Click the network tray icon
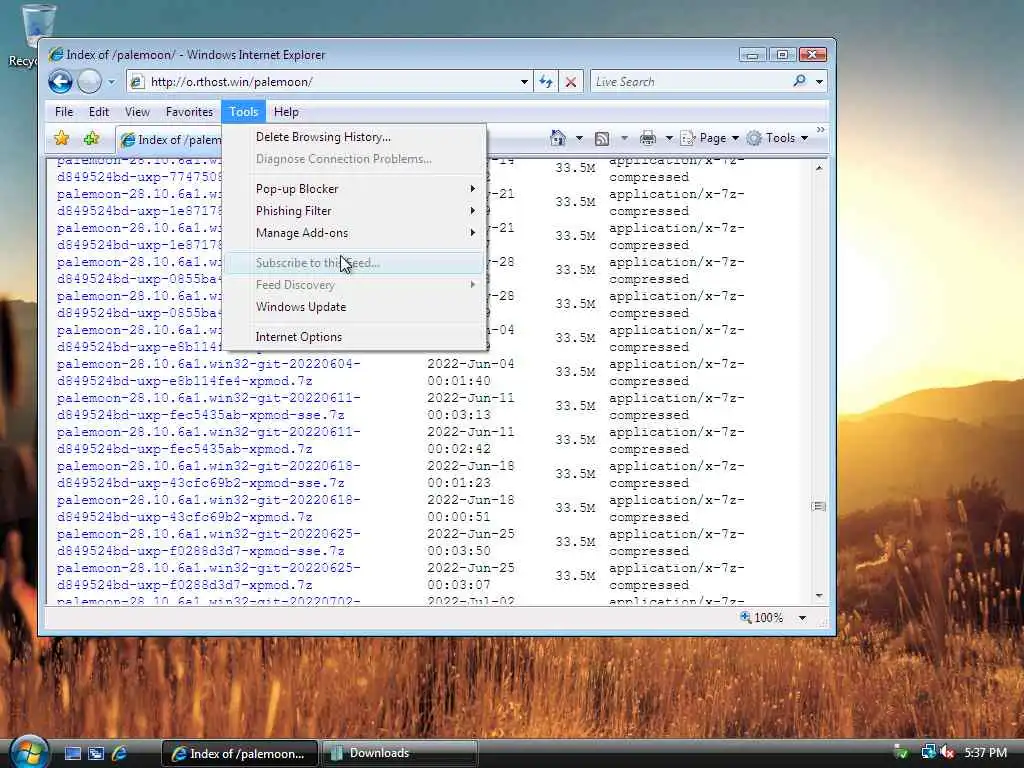Image resolution: width=1024 pixels, height=768 pixels. click(x=927, y=752)
